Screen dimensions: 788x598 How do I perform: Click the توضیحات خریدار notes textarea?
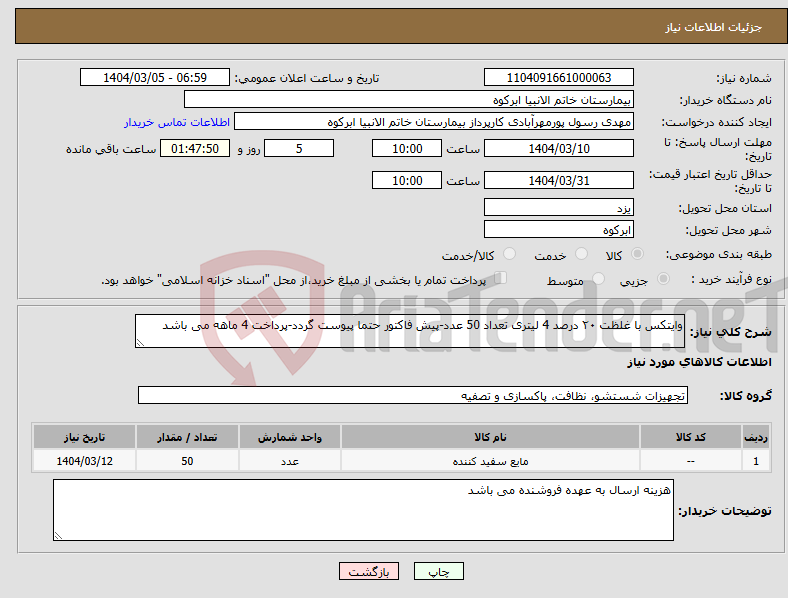pos(363,510)
